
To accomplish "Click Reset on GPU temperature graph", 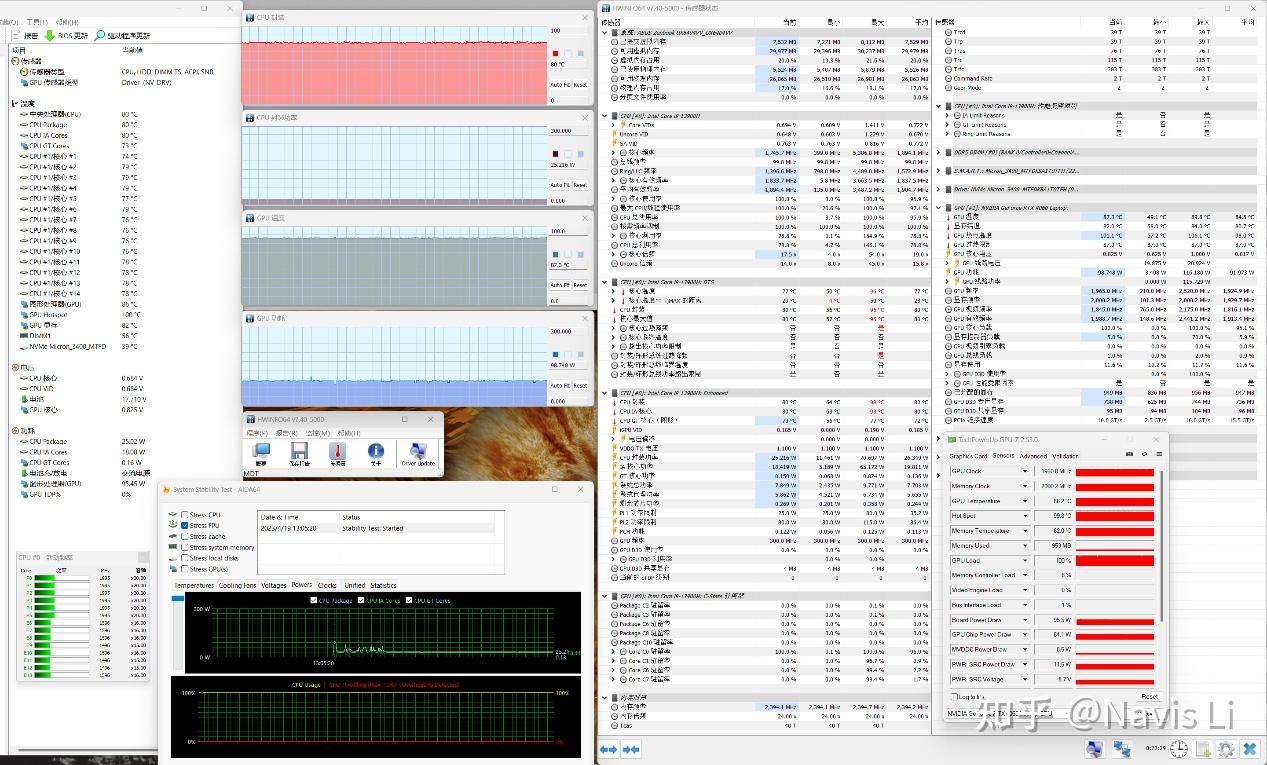I will coord(580,285).
